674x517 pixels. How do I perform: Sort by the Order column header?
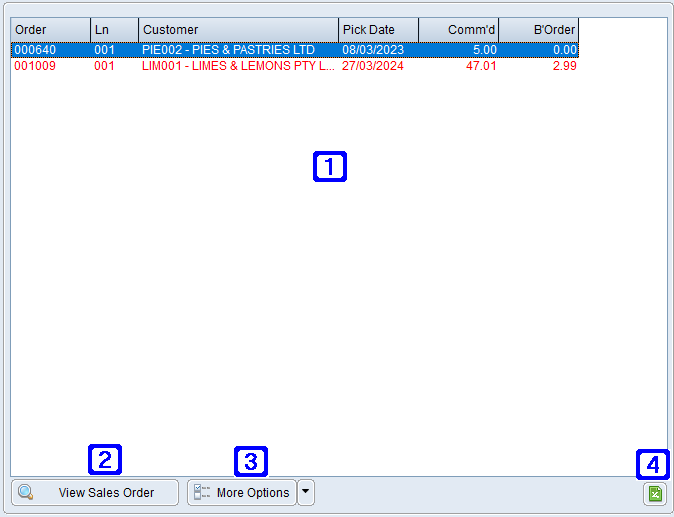pos(50,30)
